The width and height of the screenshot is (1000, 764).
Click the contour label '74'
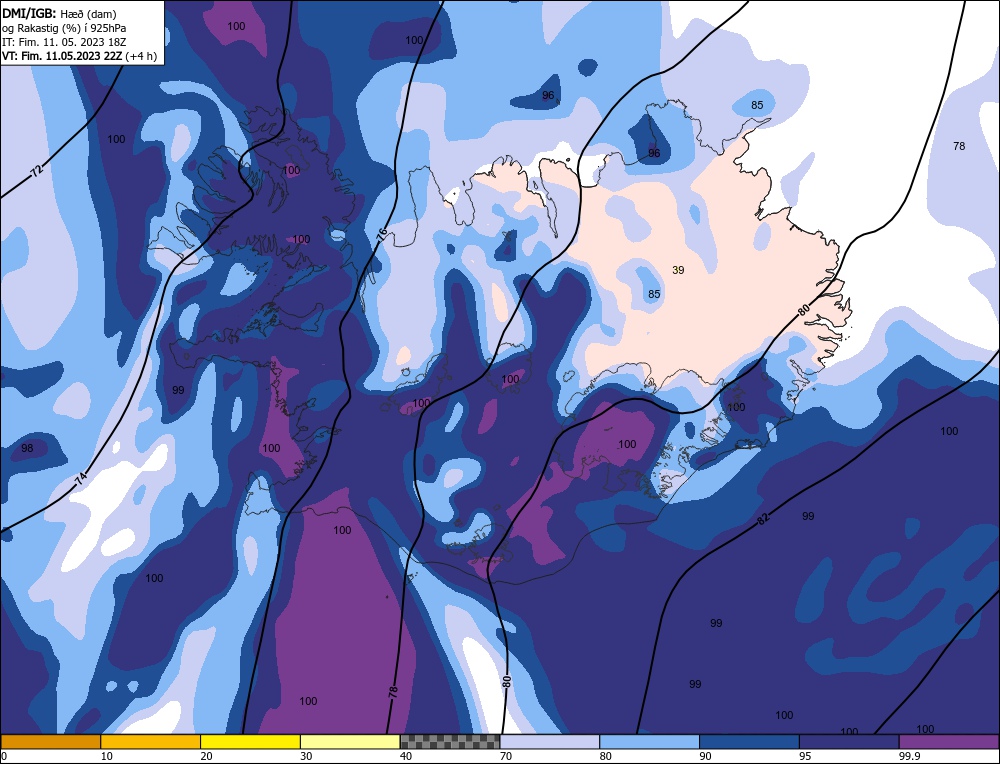click(x=81, y=481)
